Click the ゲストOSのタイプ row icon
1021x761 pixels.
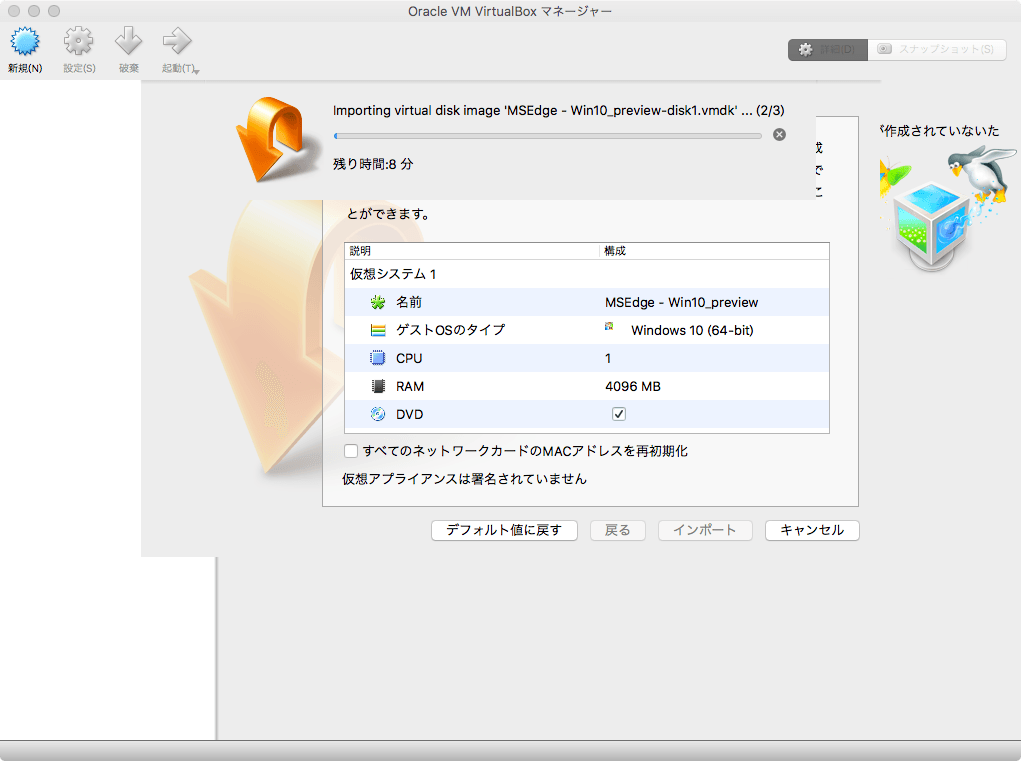tap(378, 330)
